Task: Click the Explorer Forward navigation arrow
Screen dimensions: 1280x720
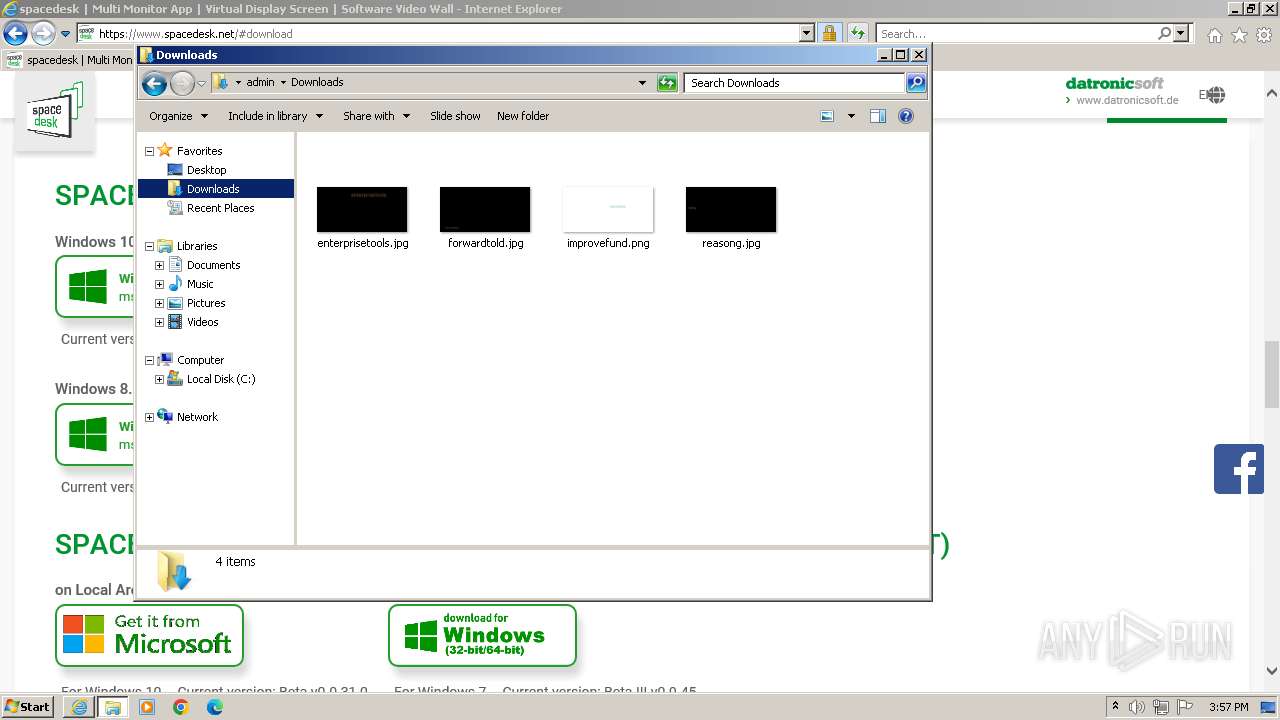Action: [182, 83]
